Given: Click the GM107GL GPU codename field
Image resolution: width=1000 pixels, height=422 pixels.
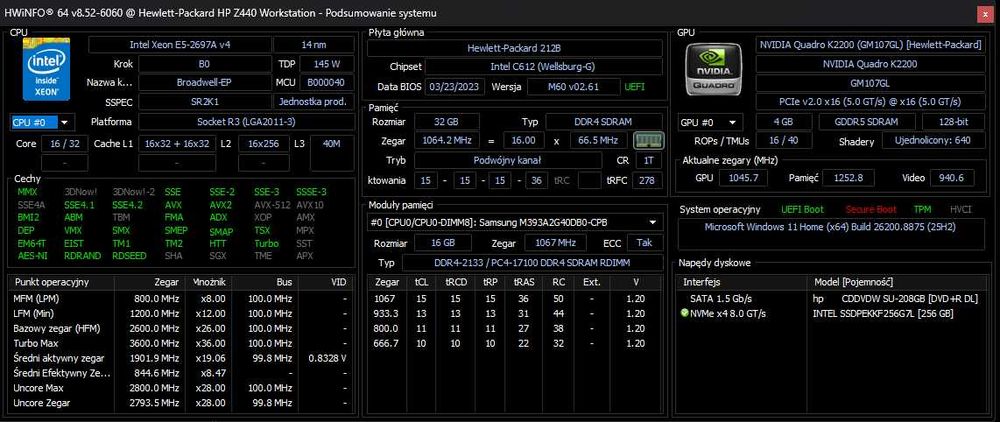Looking at the screenshot, I should click(871, 83).
